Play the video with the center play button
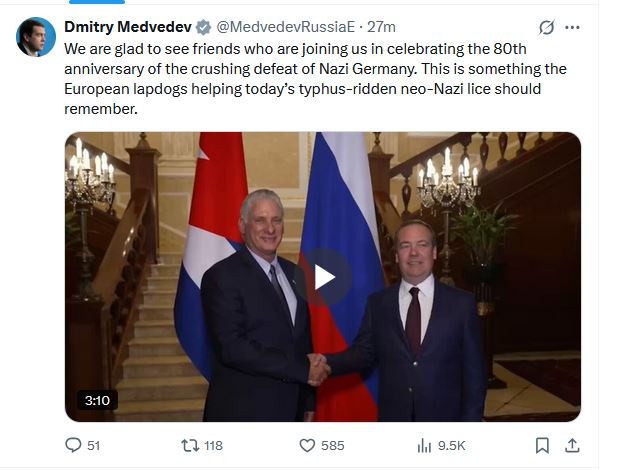The image size is (622, 470). point(323,276)
